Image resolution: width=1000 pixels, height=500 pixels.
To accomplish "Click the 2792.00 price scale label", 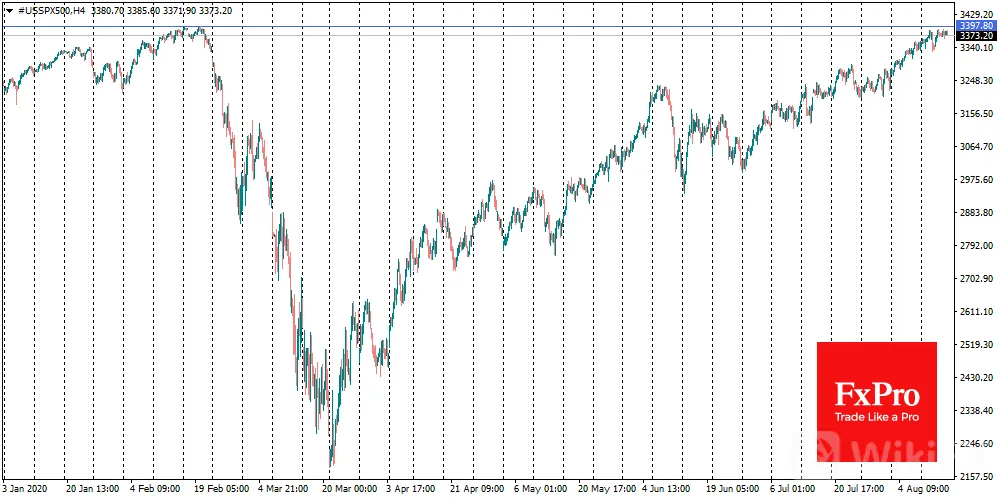I will [976, 245].
